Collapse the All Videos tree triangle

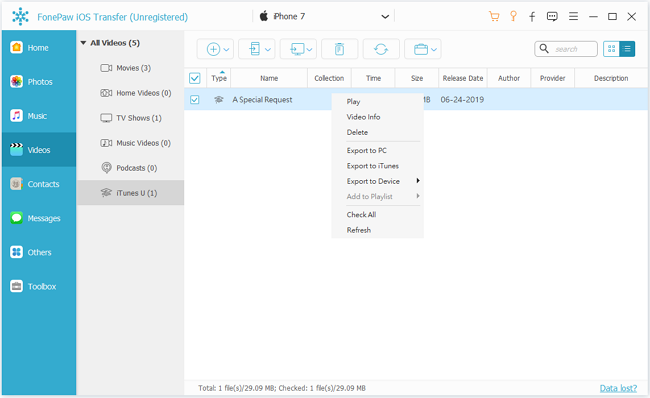(x=83, y=43)
